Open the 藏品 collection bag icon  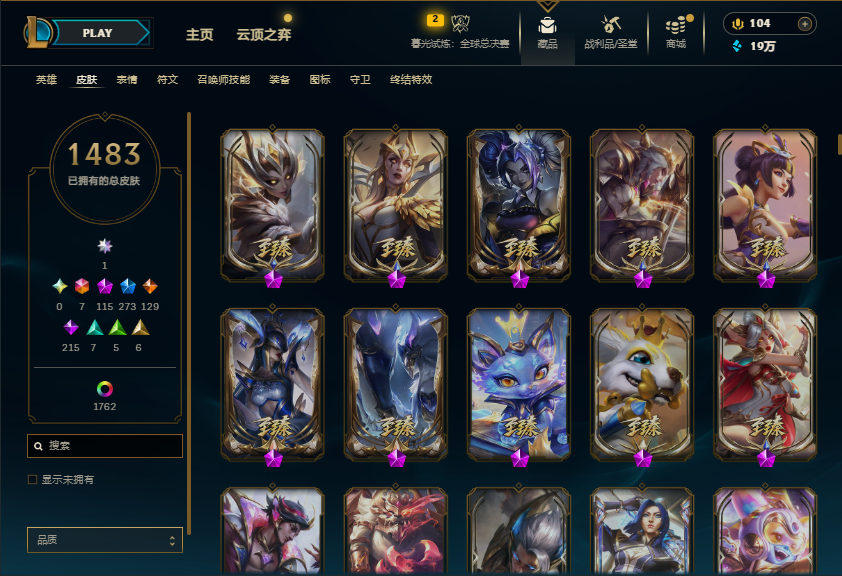point(547,25)
